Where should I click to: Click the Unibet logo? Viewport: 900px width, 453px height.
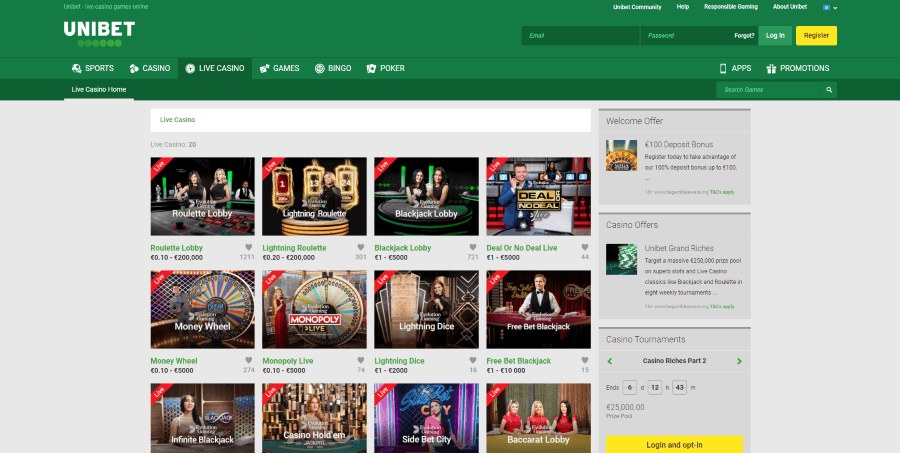[99, 34]
